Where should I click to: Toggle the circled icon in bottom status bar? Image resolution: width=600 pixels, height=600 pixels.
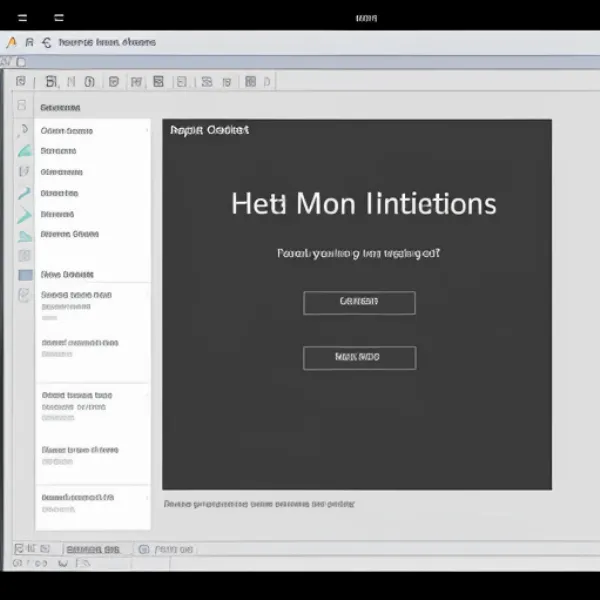point(143,549)
